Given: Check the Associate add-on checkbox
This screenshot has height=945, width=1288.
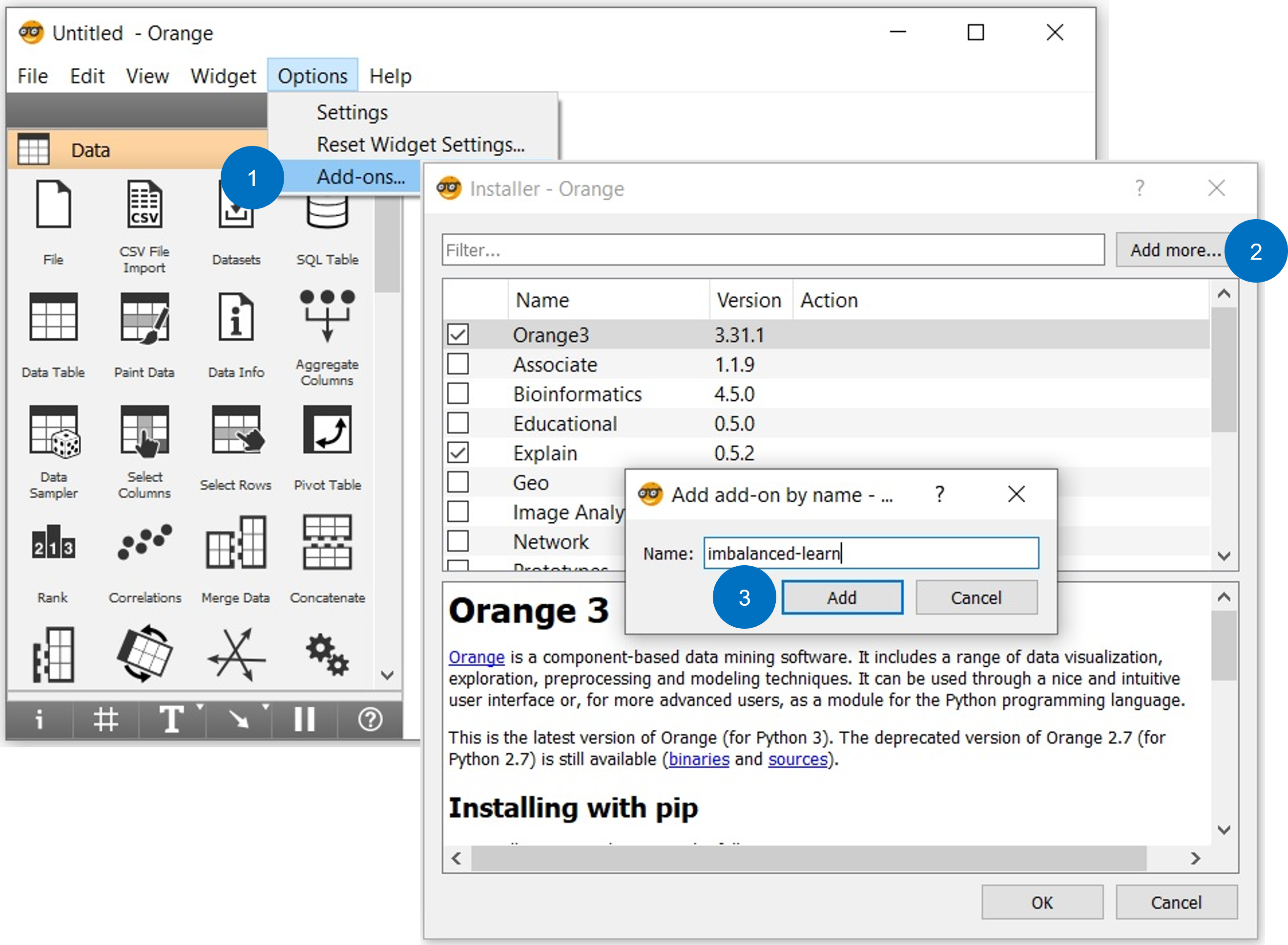Looking at the screenshot, I should pos(458,365).
